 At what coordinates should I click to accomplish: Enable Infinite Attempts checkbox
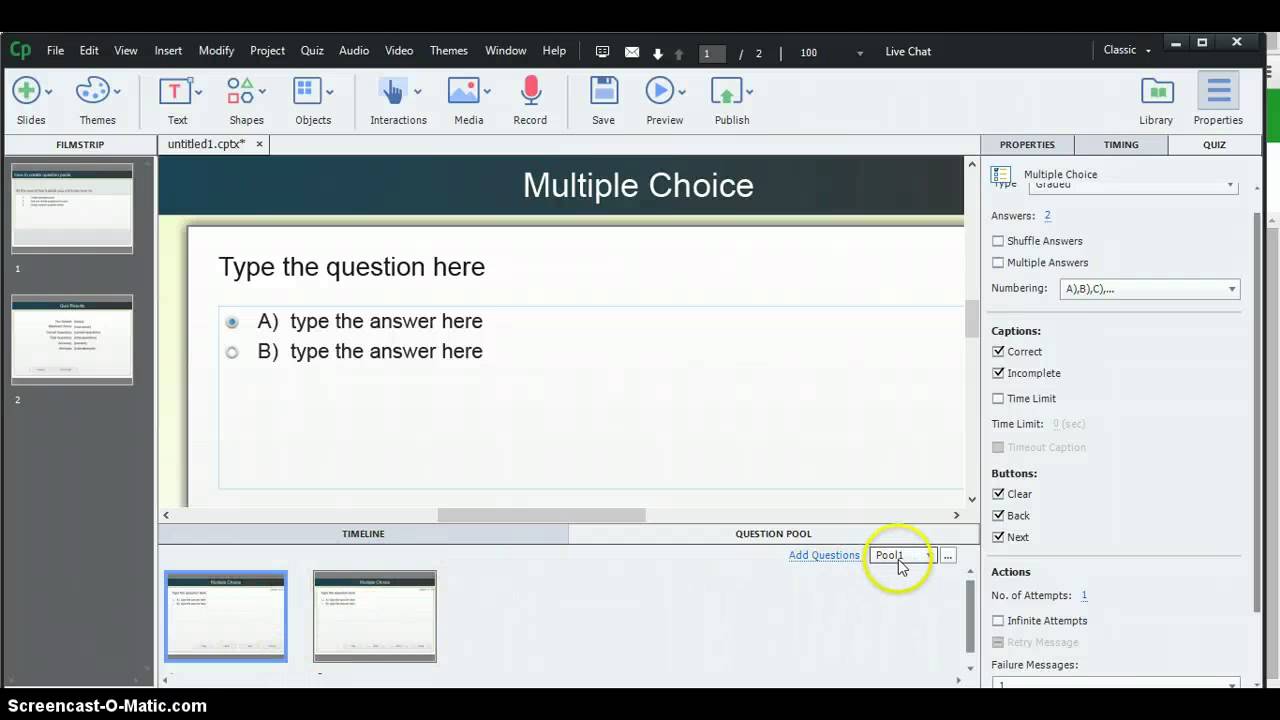click(x=998, y=621)
